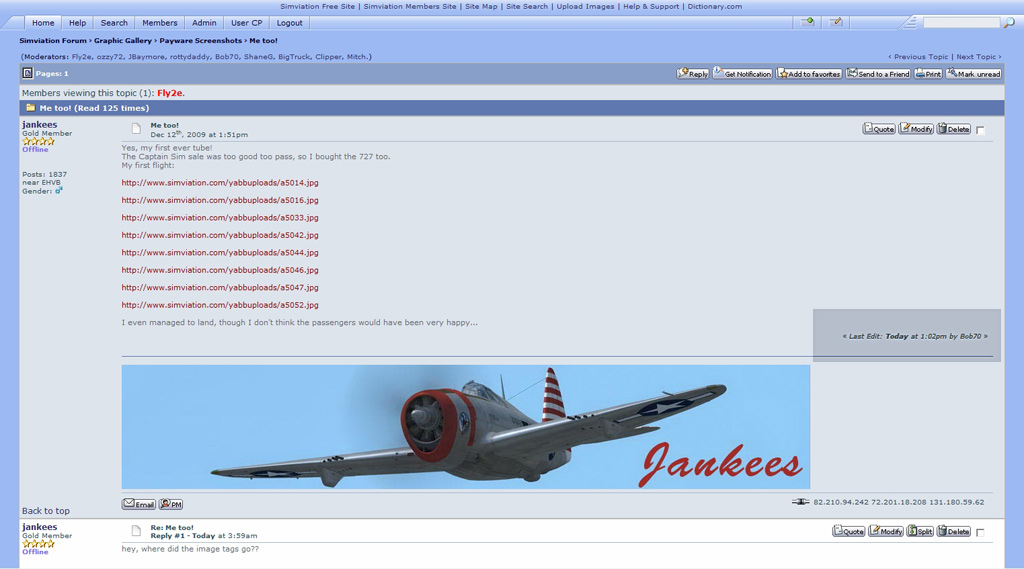Click the IP address icon

(800, 502)
